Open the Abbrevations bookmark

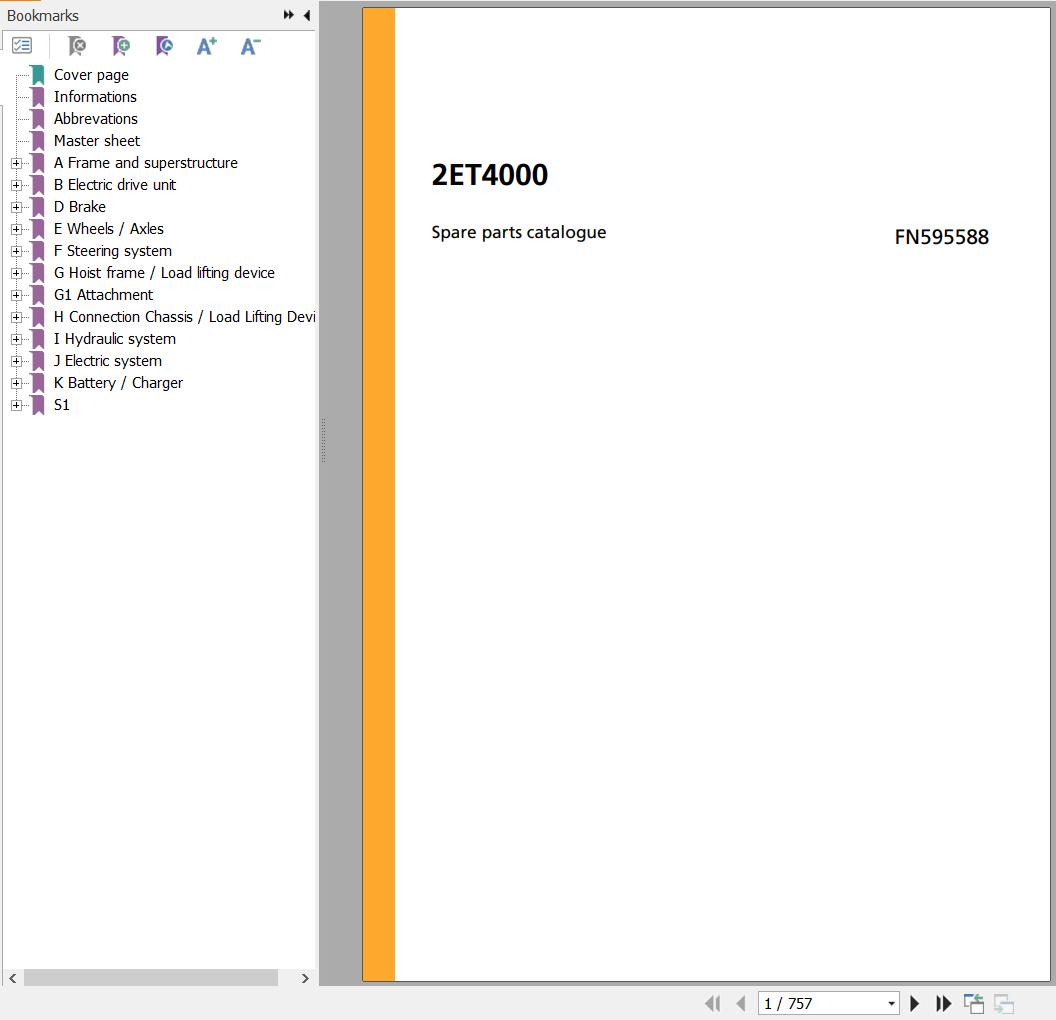(x=96, y=118)
